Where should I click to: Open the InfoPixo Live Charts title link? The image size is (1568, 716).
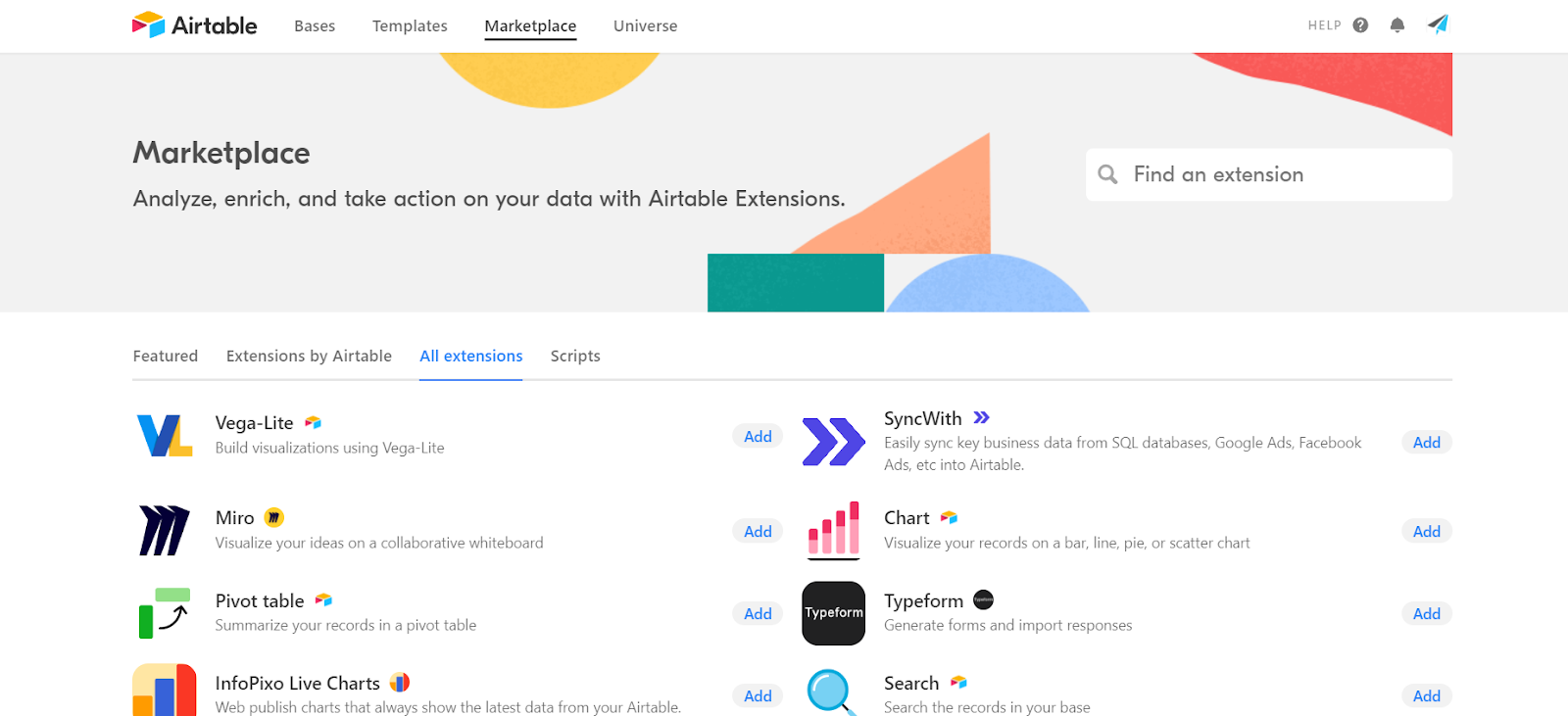pyautogui.click(x=298, y=683)
